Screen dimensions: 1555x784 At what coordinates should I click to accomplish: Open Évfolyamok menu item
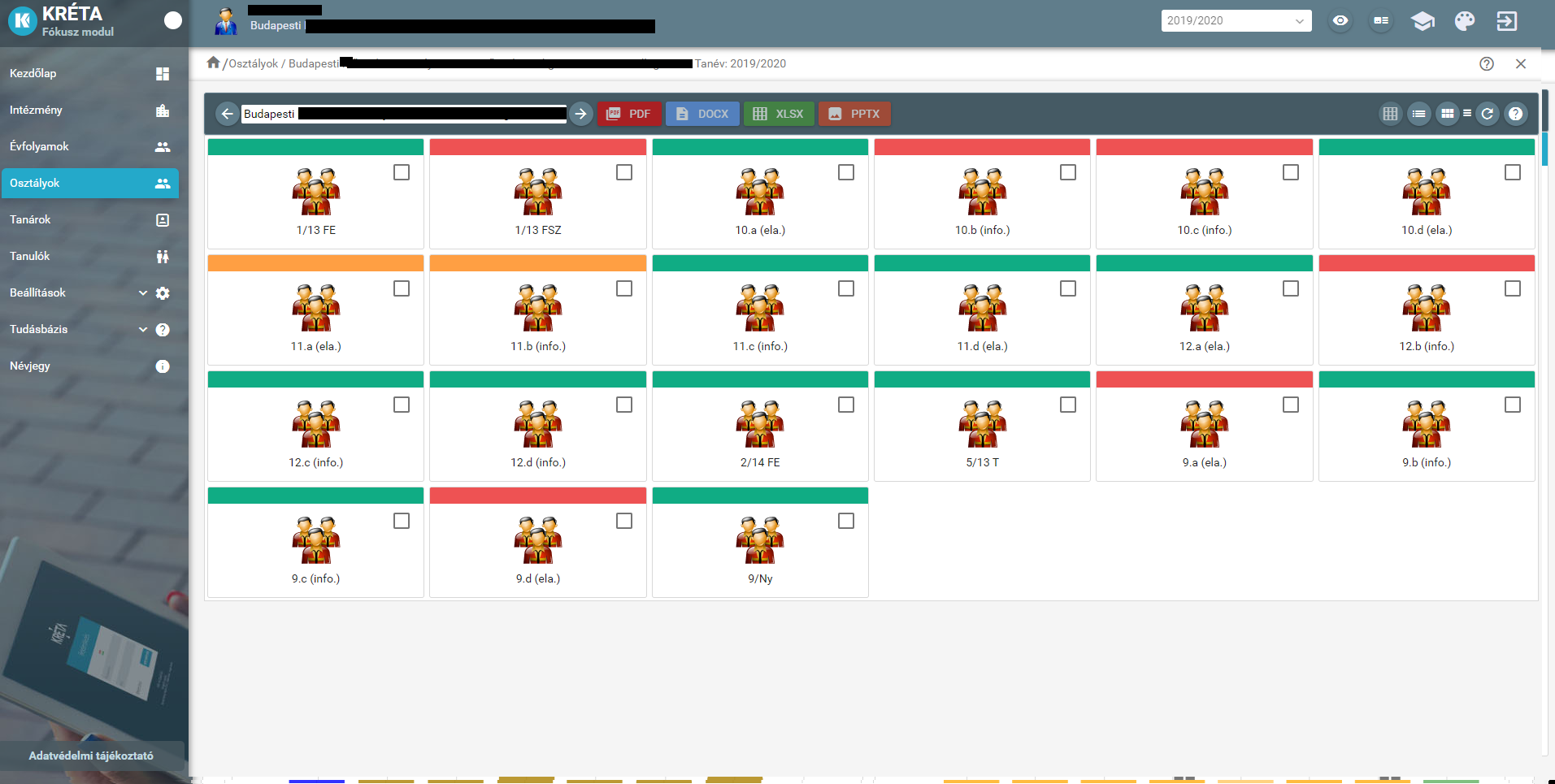point(89,146)
